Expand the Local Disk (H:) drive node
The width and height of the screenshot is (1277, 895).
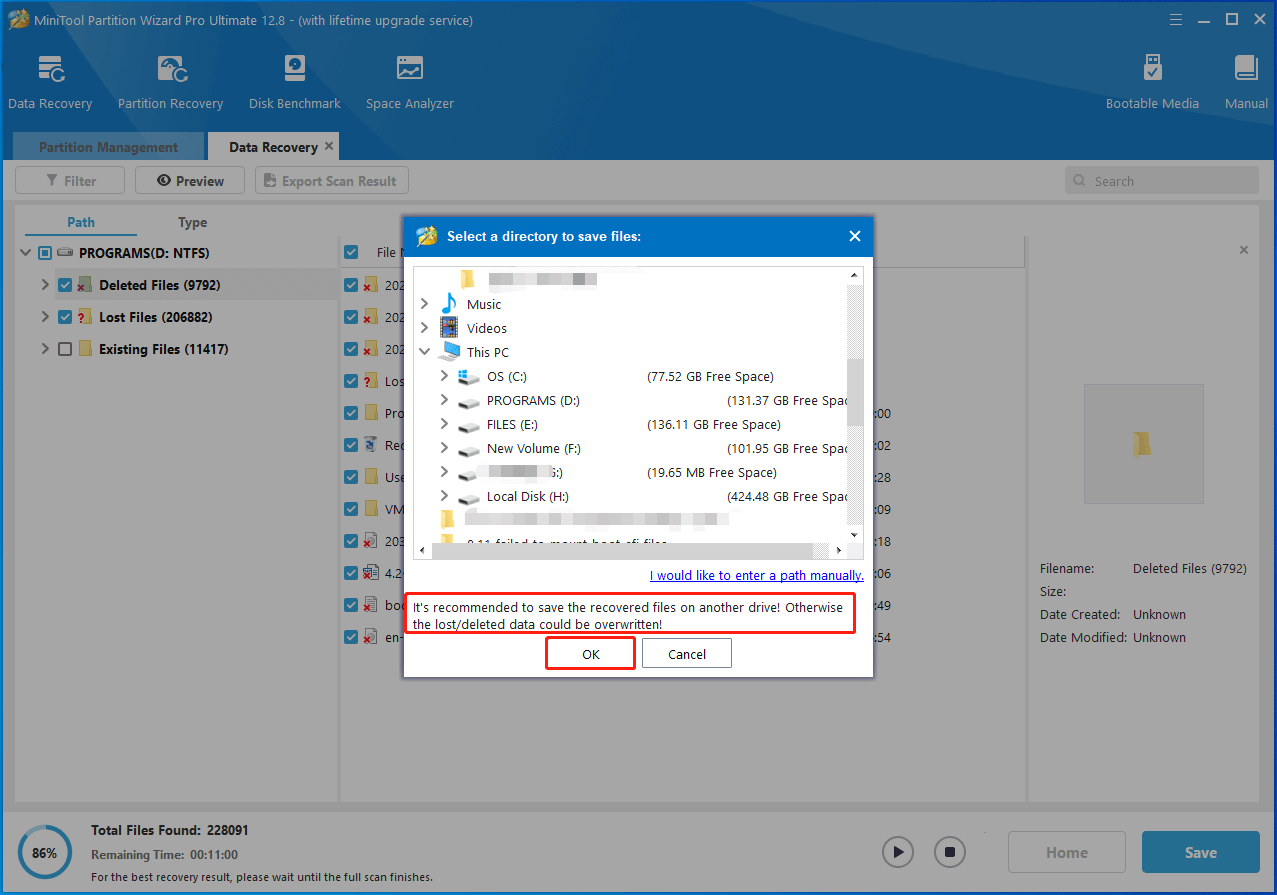(x=445, y=497)
